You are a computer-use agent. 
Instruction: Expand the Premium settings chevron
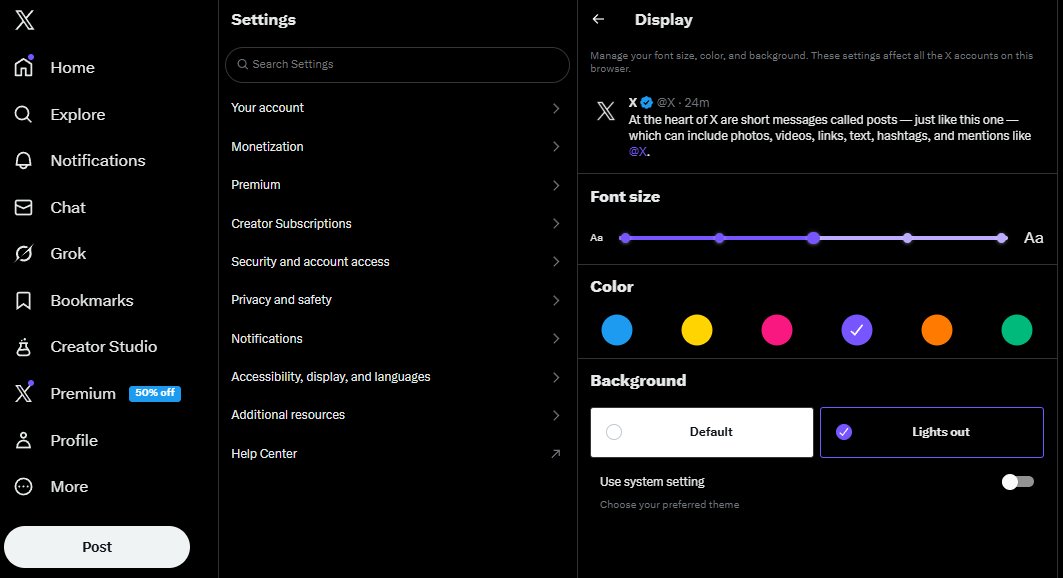[556, 185]
